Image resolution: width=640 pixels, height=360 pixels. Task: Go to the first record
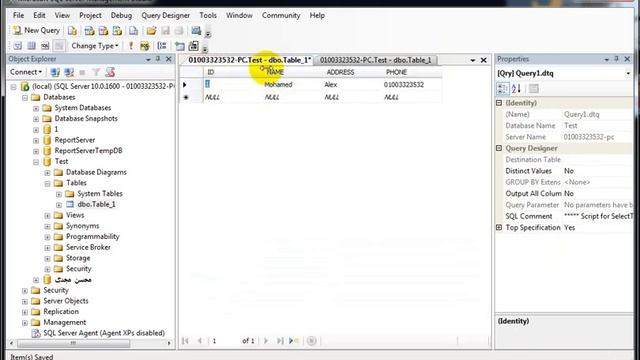(185, 341)
